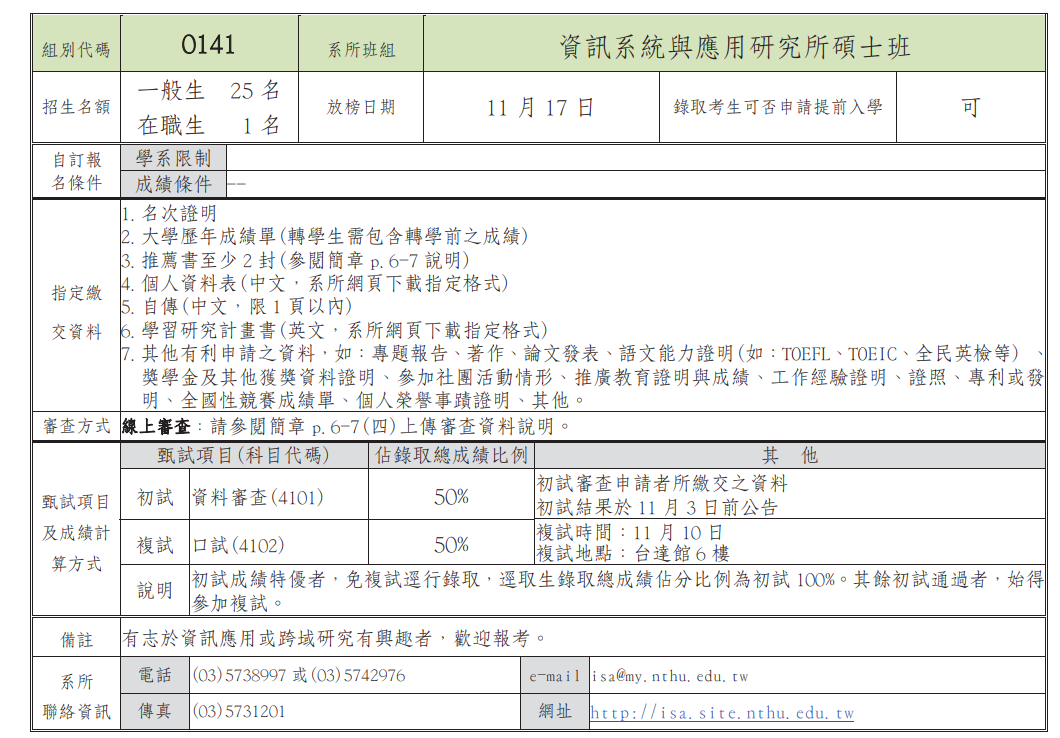Click the 11 月 17 日 announcement date
Screen dimensions: 1060x738
tap(540, 107)
